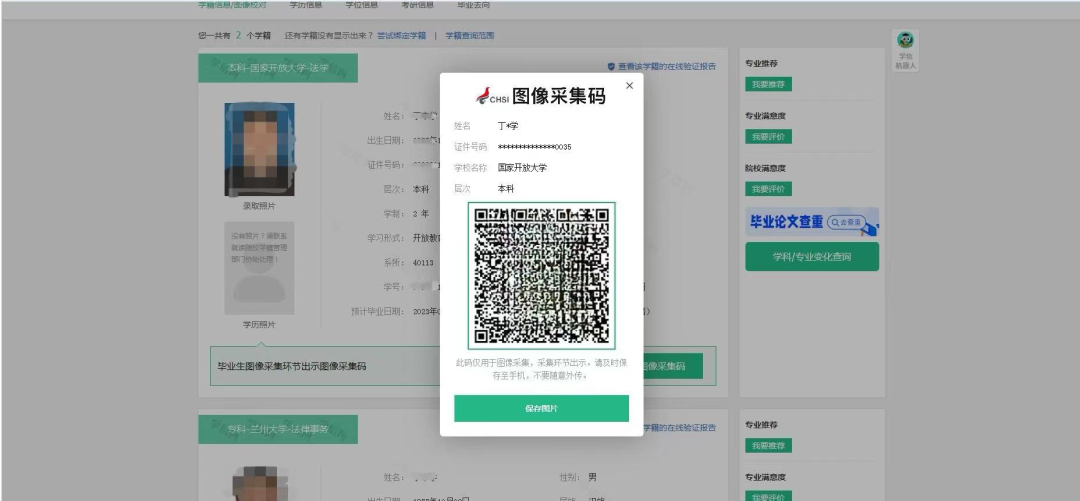Image resolution: width=1080 pixels, height=501 pixels.
Task: Click the name 丁*学 in the popup
Action: (x=508, y=126)
